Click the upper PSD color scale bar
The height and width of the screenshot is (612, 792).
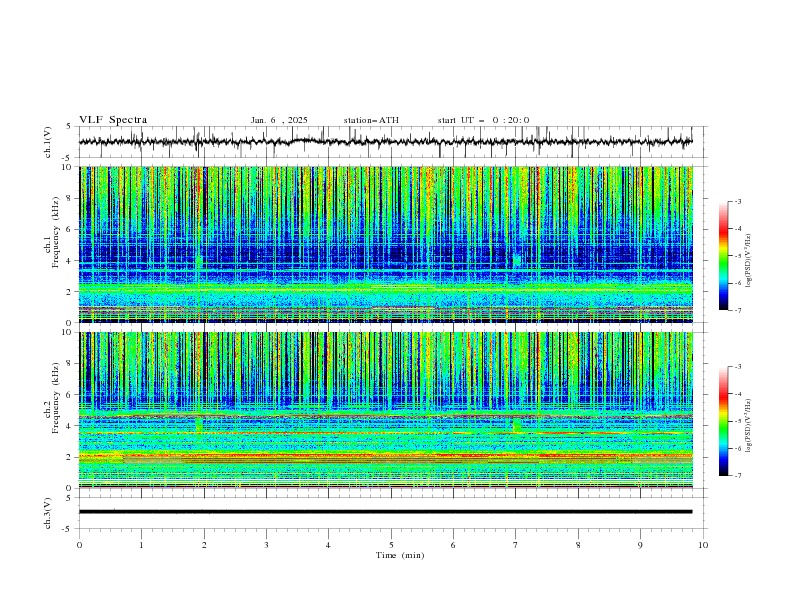[724, 256]
